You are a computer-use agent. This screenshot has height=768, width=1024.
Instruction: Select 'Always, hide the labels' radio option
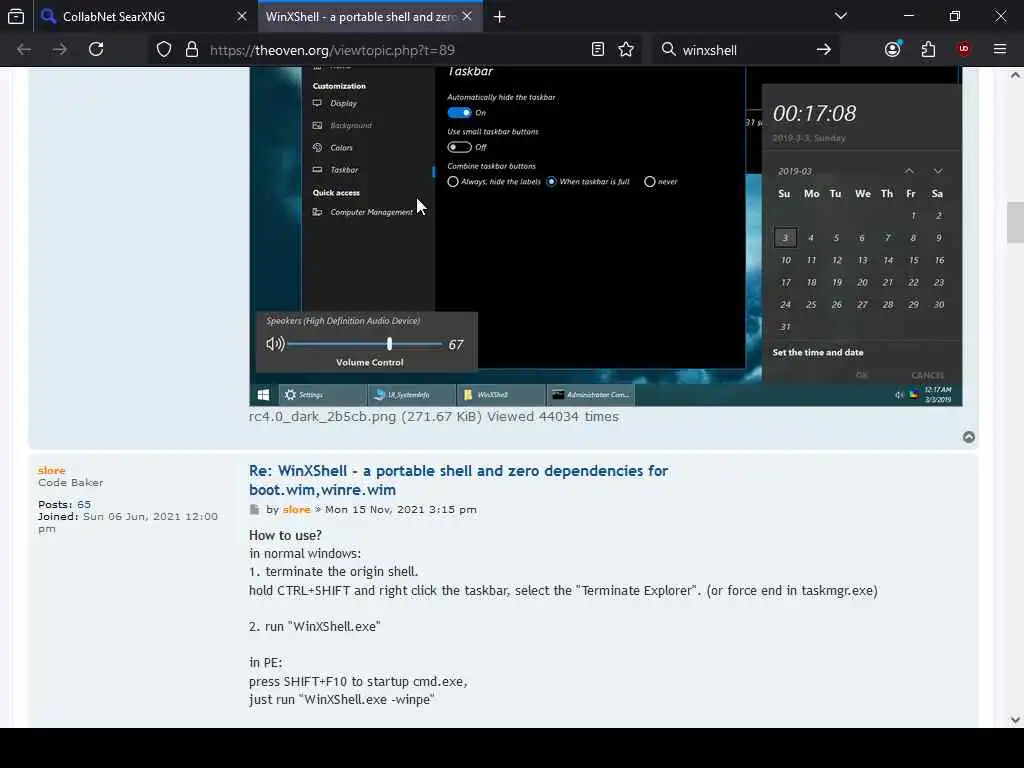pyautogui.click(x=453, y=182)
